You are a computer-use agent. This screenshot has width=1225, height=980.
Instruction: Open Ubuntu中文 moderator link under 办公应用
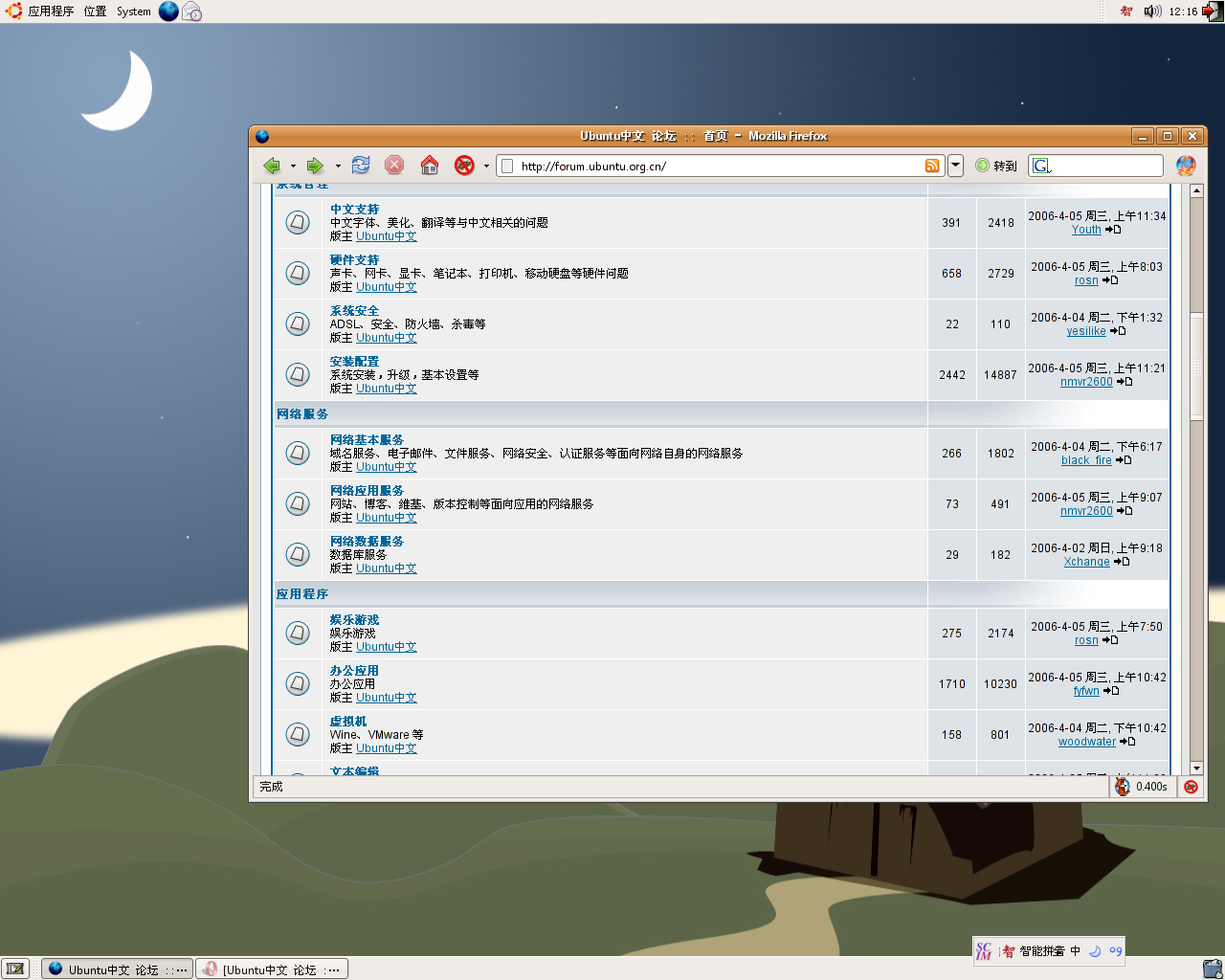click(387, 698)
